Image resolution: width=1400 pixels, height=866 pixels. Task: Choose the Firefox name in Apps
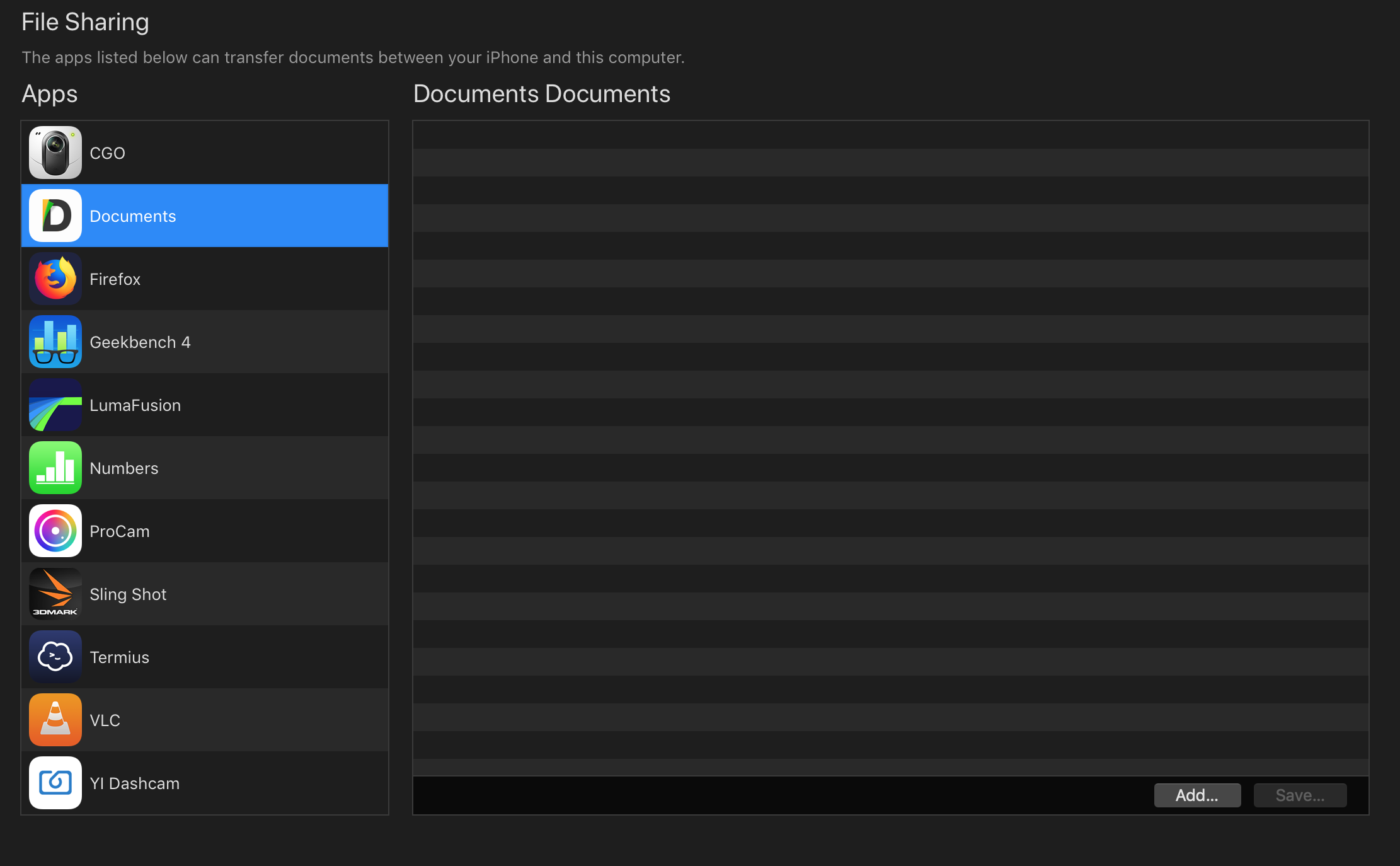[x=115, y=279]
